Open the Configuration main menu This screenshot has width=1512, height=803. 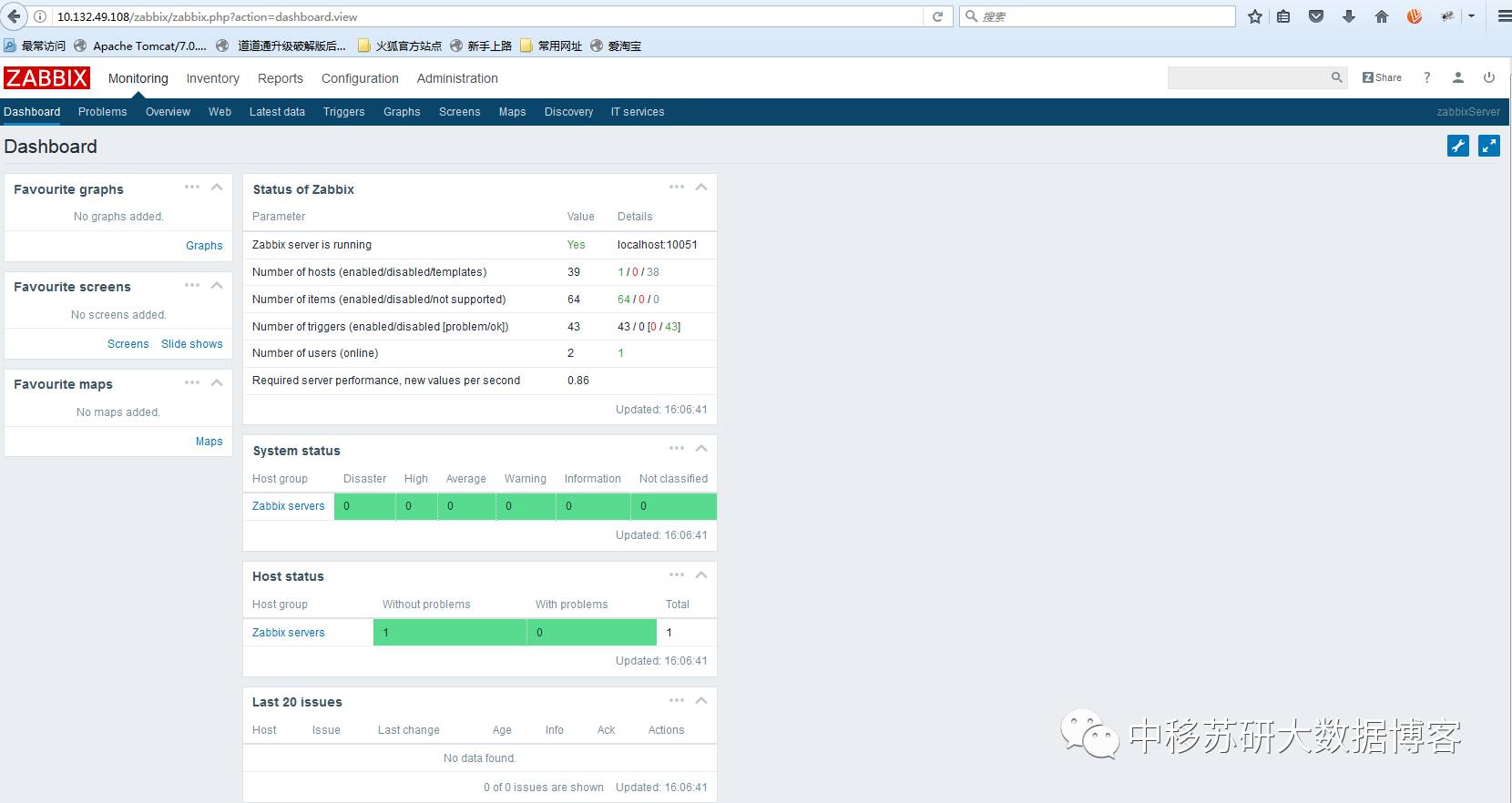click(x=360, y=78)
